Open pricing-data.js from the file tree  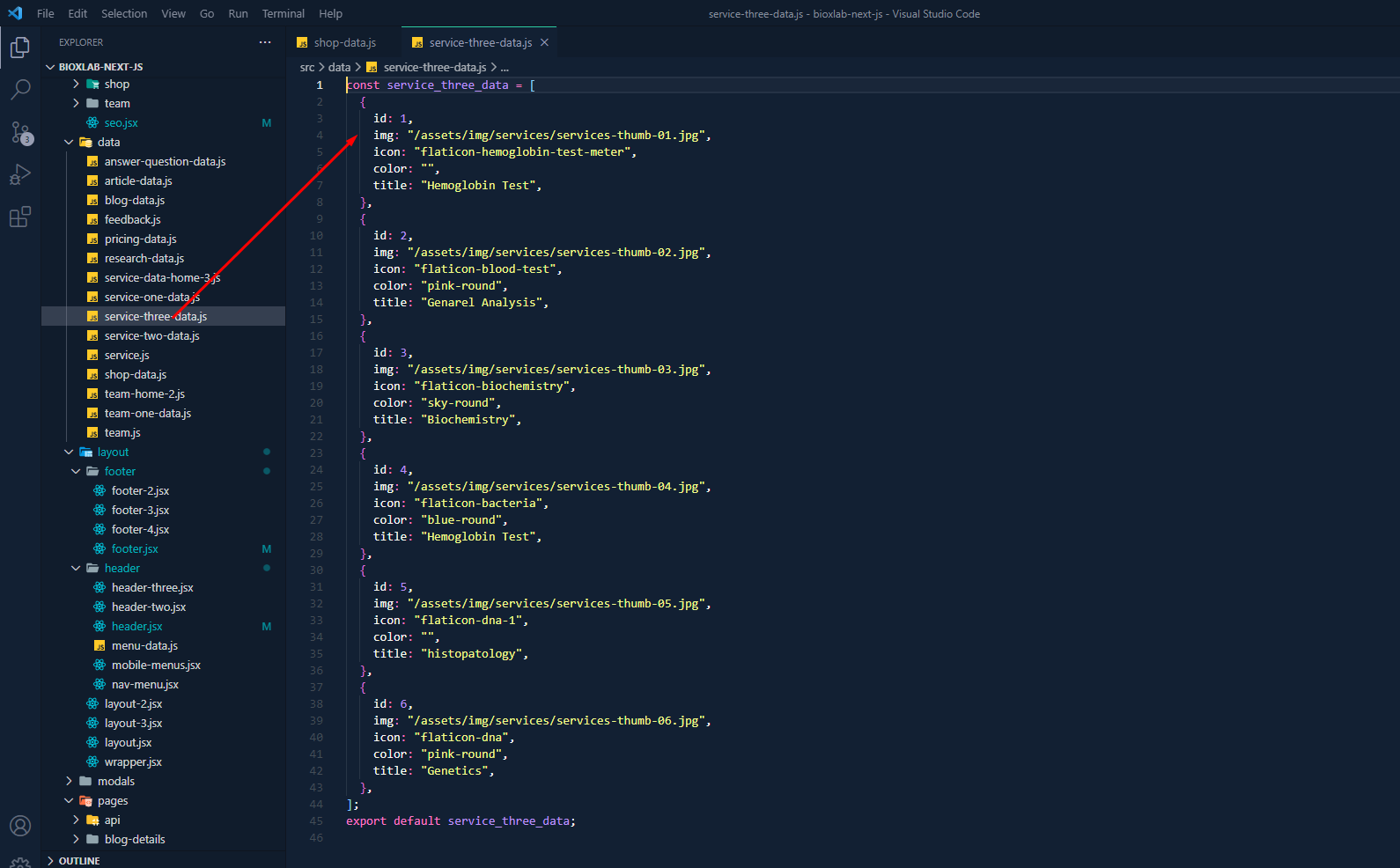(140, 239)
